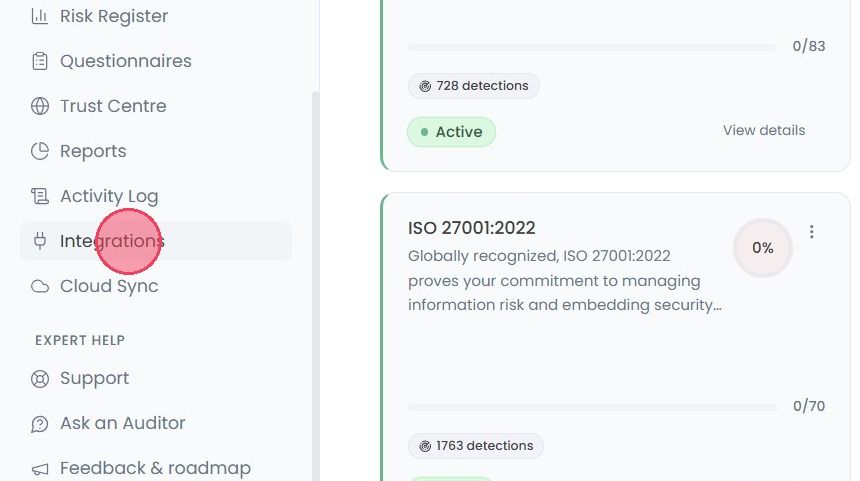Image resolution: width=860 pixels, height=481 pixels.
Task: Click the Activity Log scroll icon
Action: 39,196
